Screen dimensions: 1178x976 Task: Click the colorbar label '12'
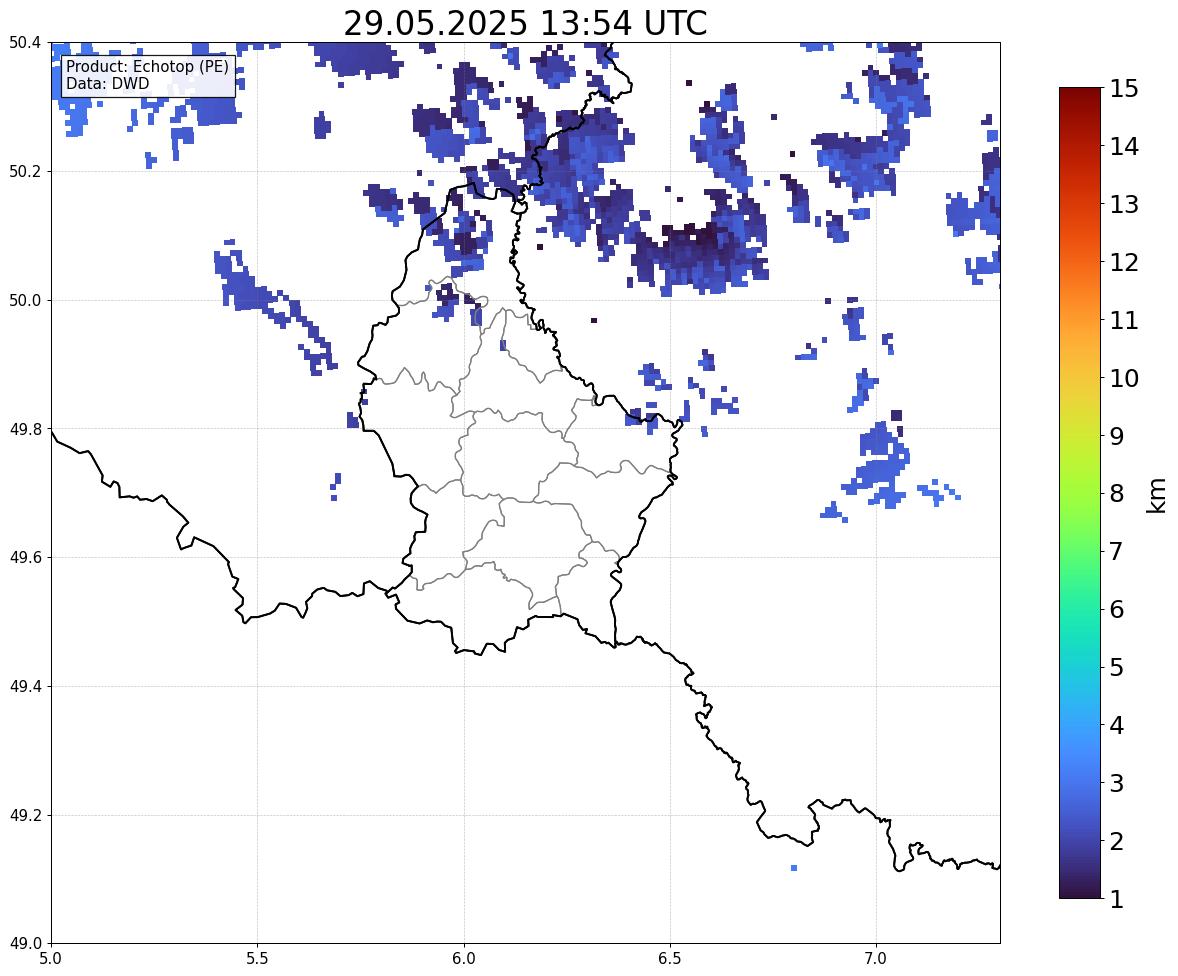click(1124, 262)
